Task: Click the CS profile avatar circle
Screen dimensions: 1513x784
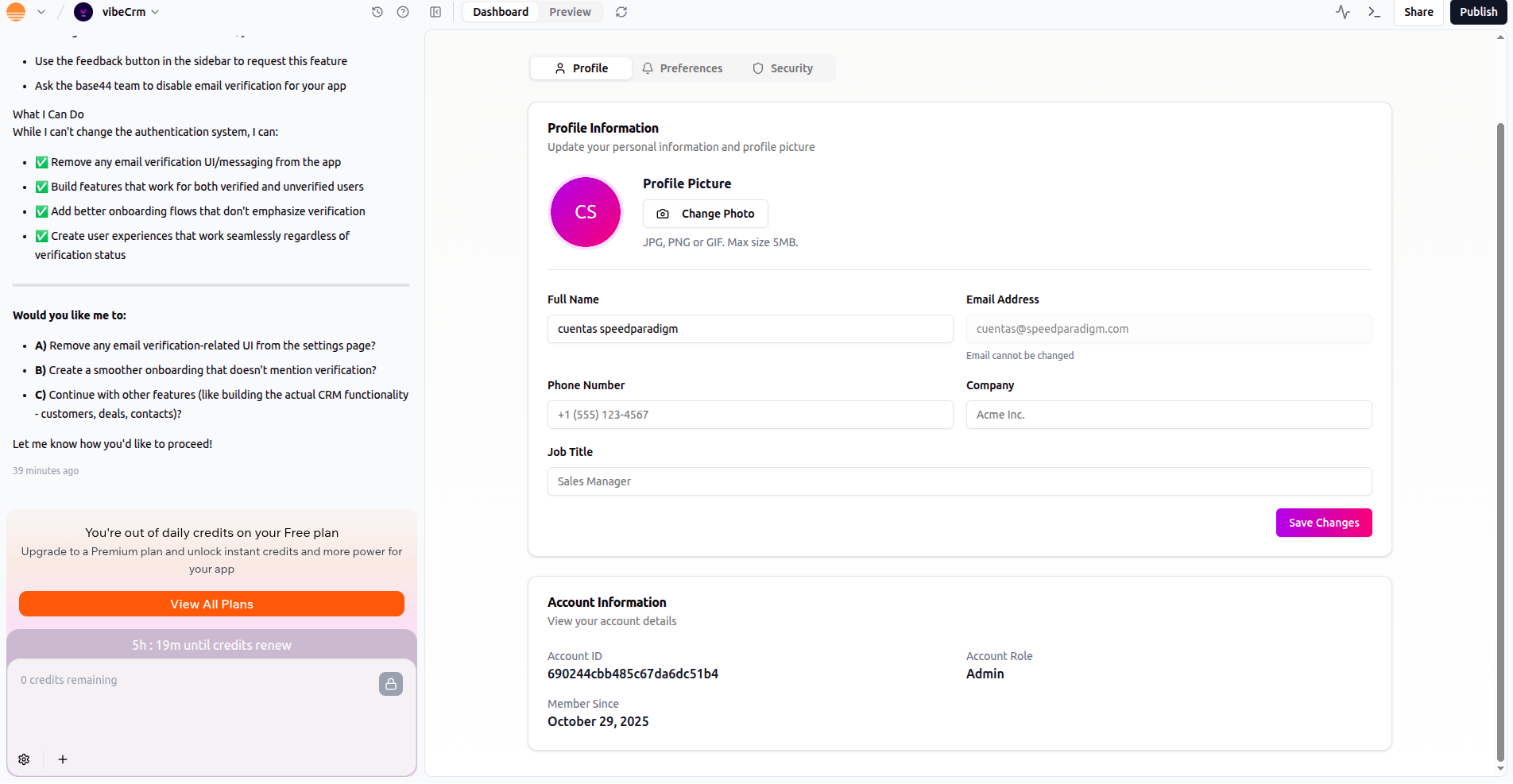Action: [x=586, y=212]
